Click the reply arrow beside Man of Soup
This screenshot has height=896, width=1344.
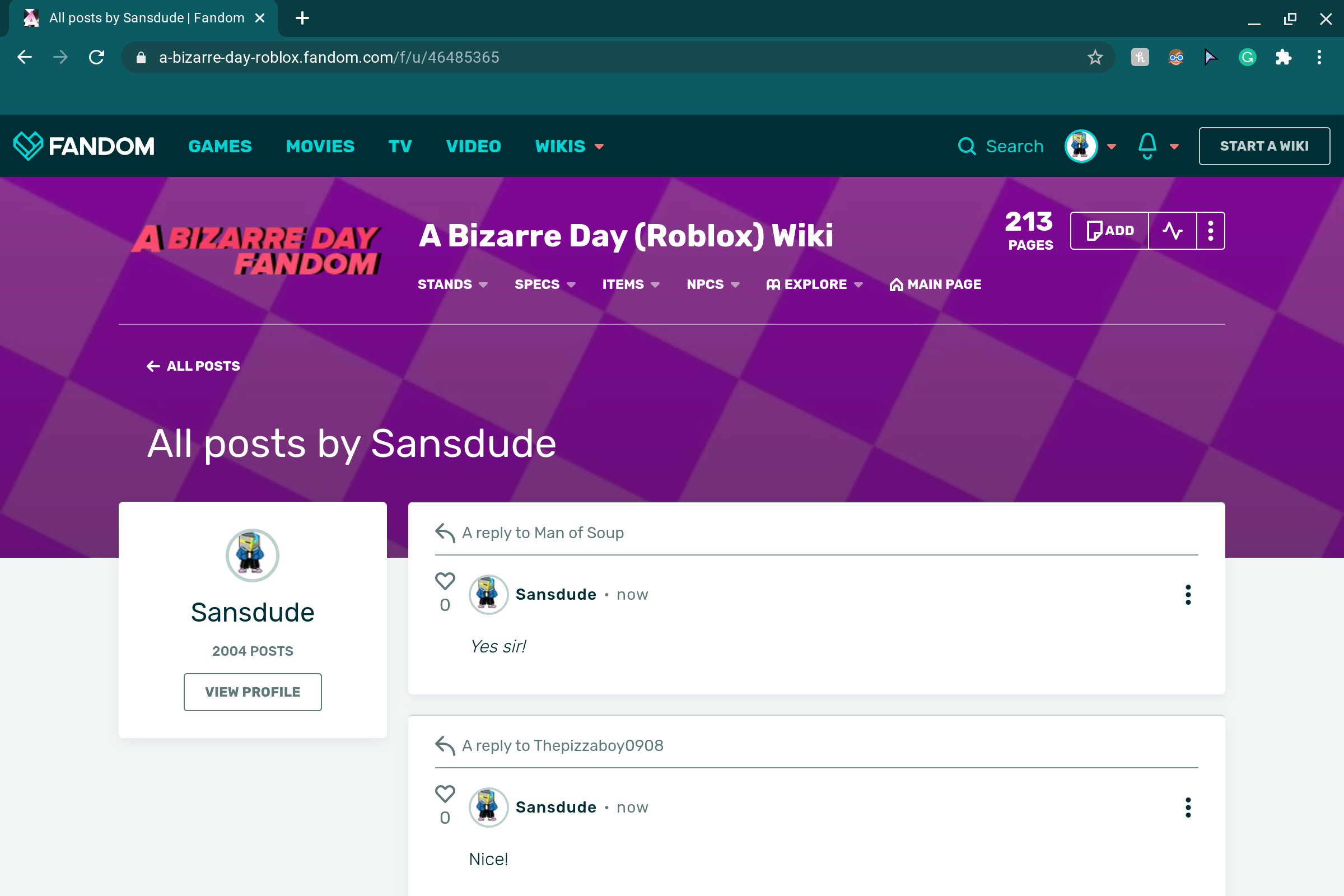point(445,533)
